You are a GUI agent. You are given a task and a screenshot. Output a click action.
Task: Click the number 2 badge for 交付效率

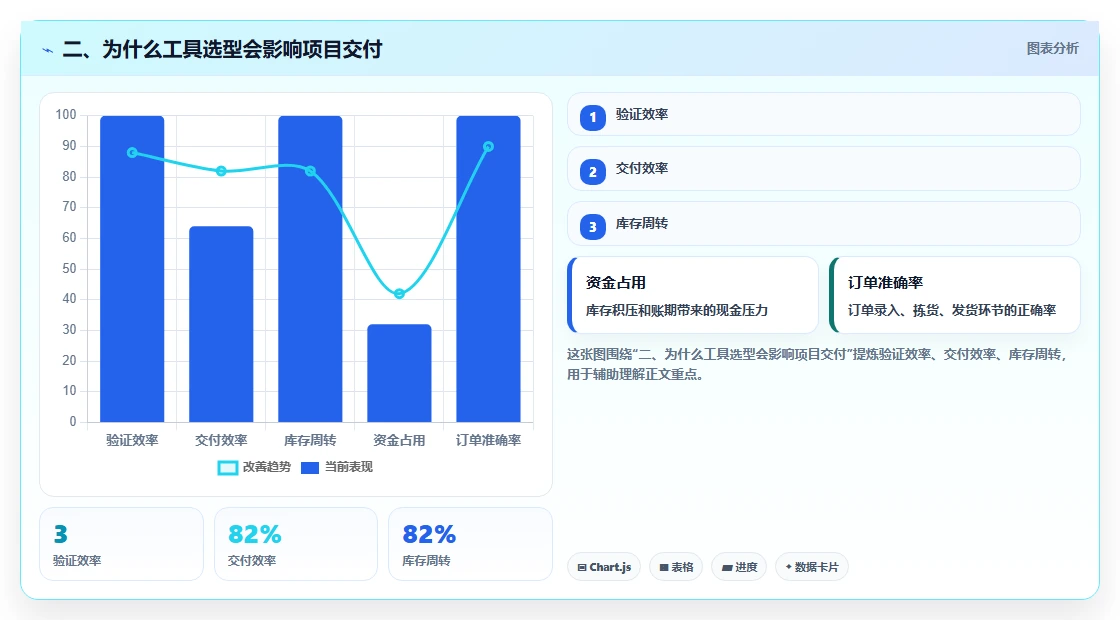click(x=593, y=172)
